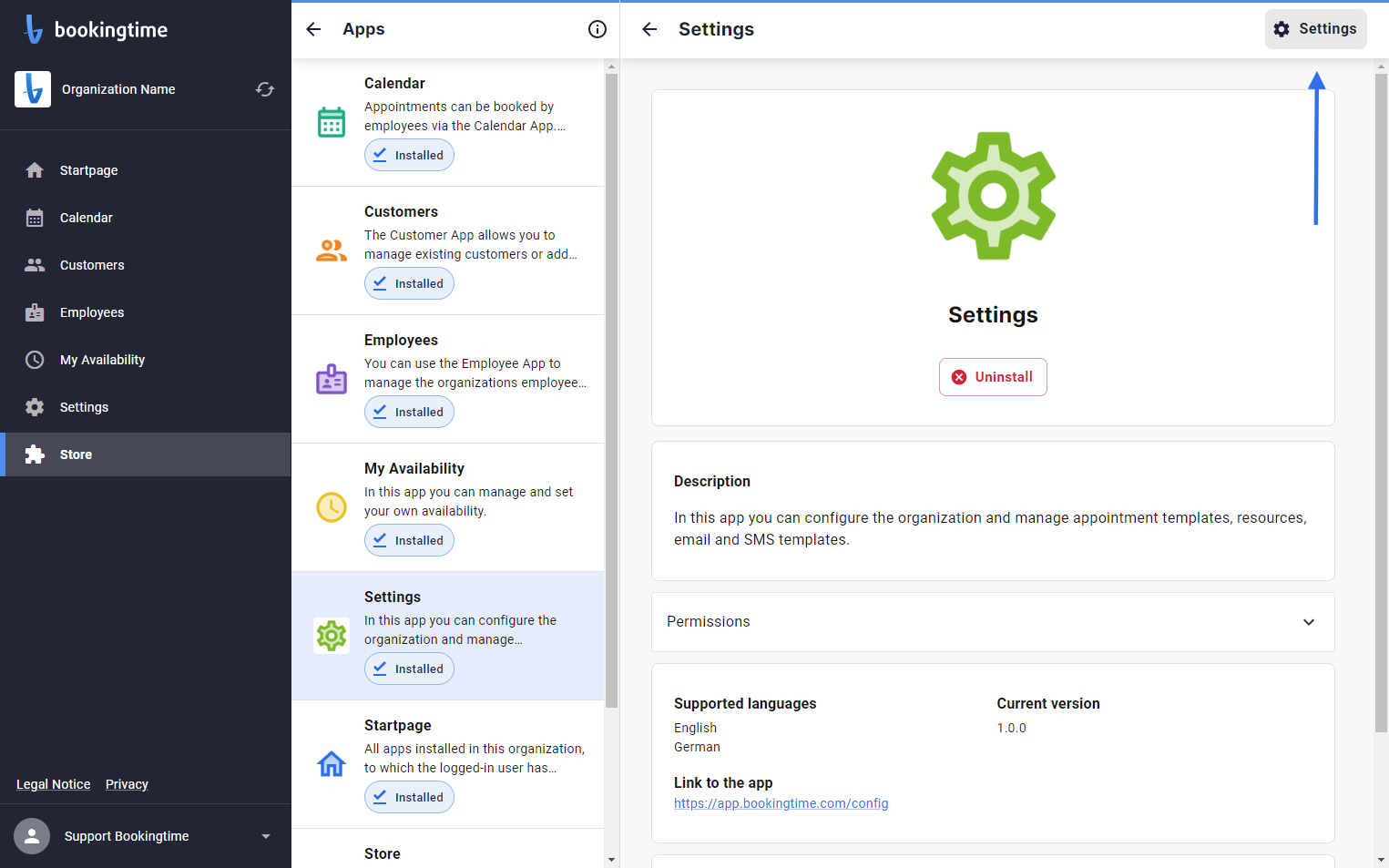Click the My Availability clock icon in sidebar
Viewport: 1389px width, 868px height.
point(35,360)
